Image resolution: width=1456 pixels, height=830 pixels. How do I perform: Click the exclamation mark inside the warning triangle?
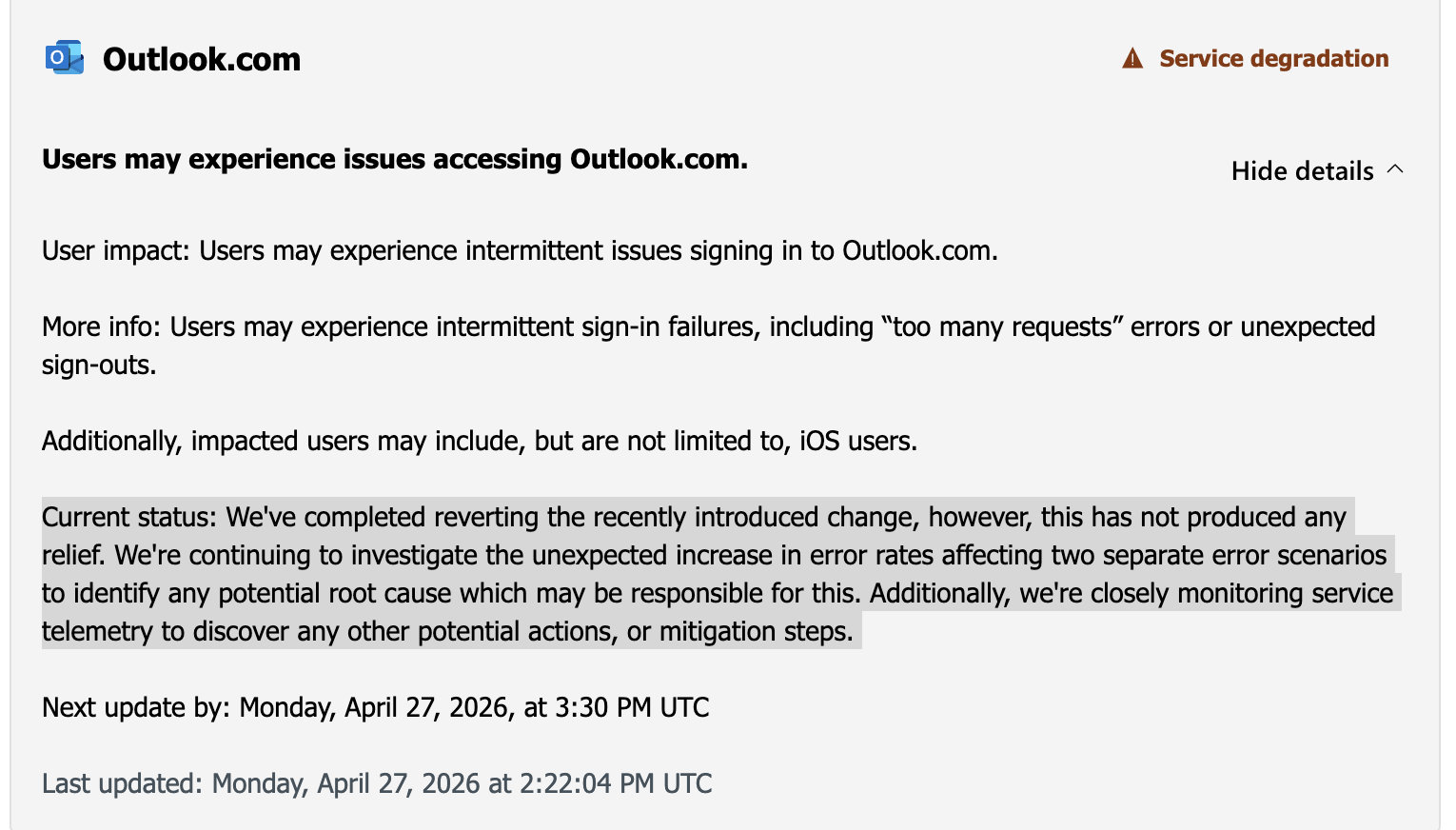click(x=1131, y=59)
